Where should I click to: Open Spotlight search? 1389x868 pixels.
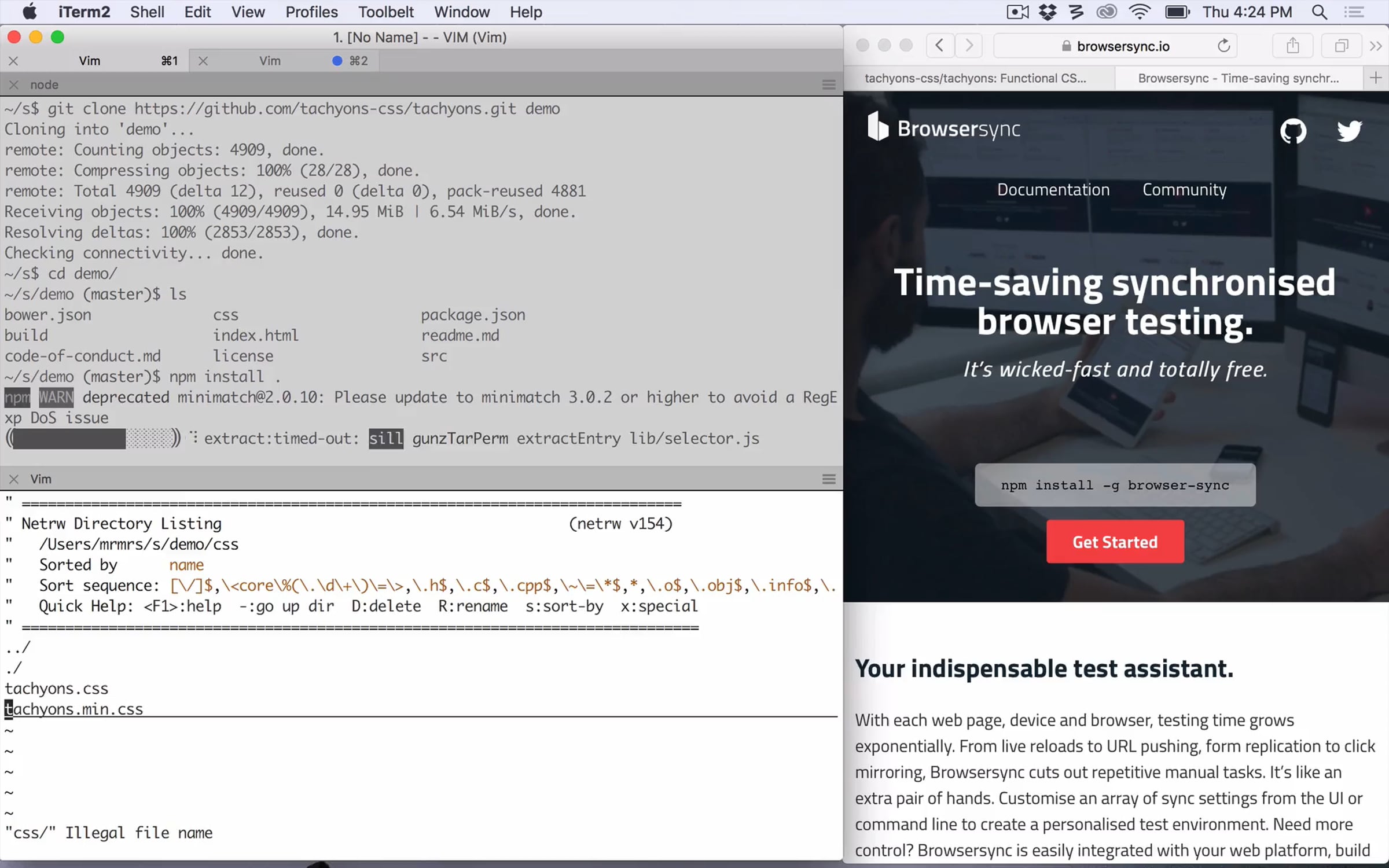[1320, 12]
